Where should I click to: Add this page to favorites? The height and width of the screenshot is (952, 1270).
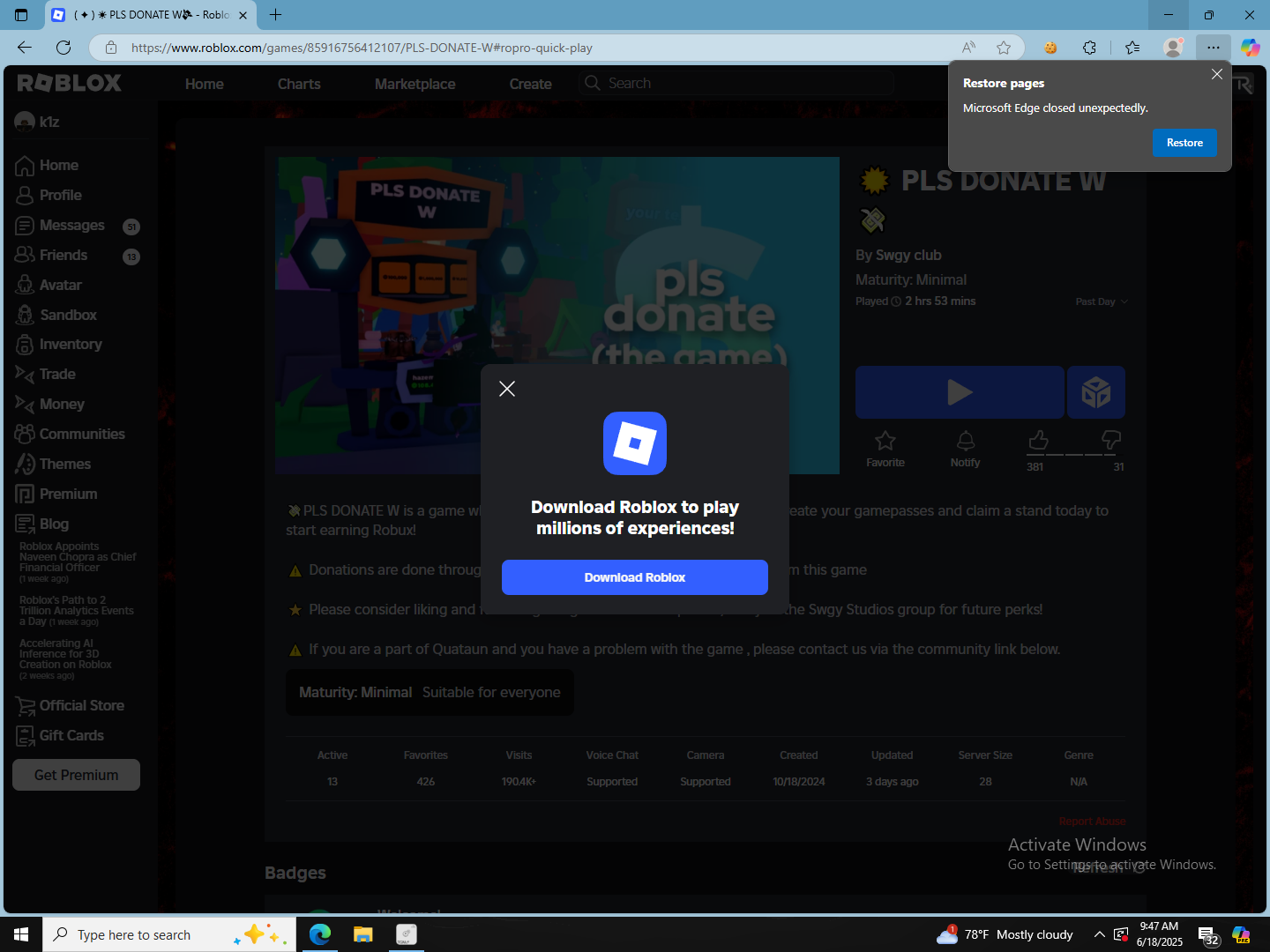click(1004, 48)
